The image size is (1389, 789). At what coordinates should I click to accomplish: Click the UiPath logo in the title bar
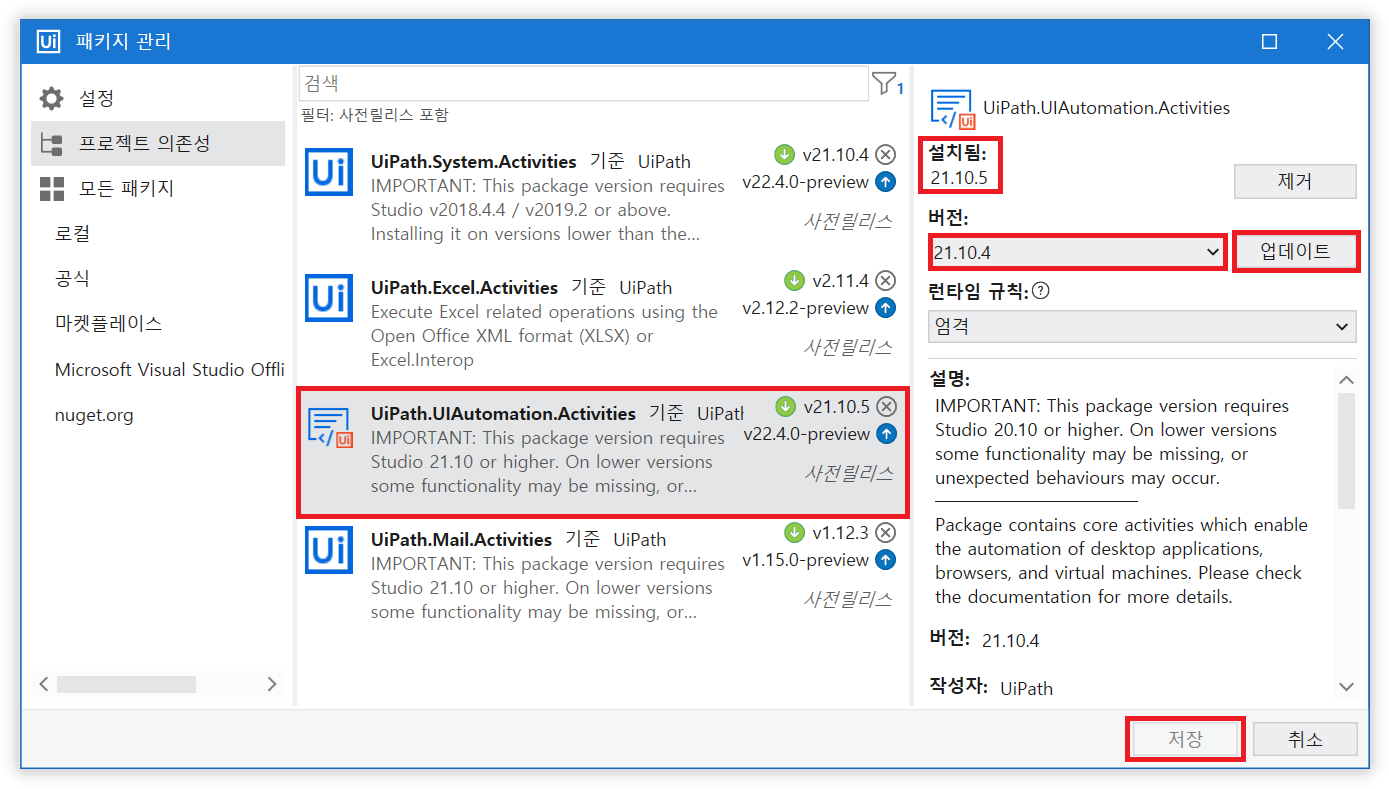coord(48,41)
